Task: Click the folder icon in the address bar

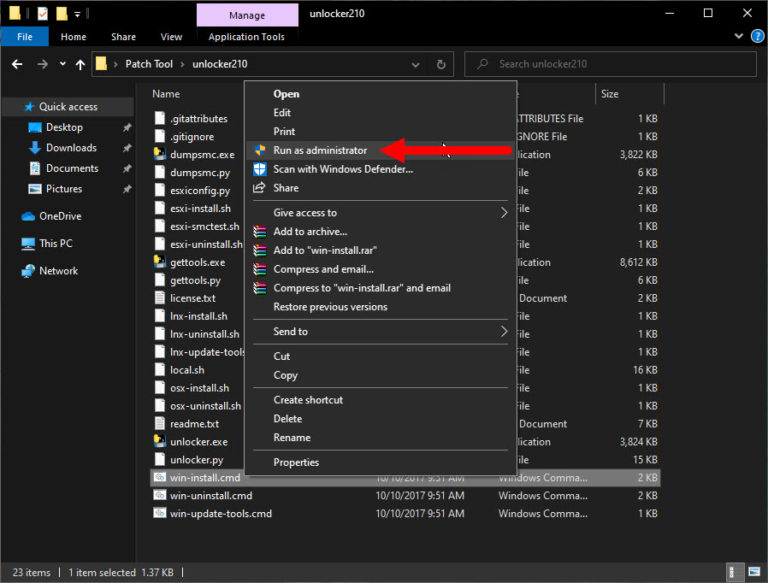Action: click(x=101, y=64)
